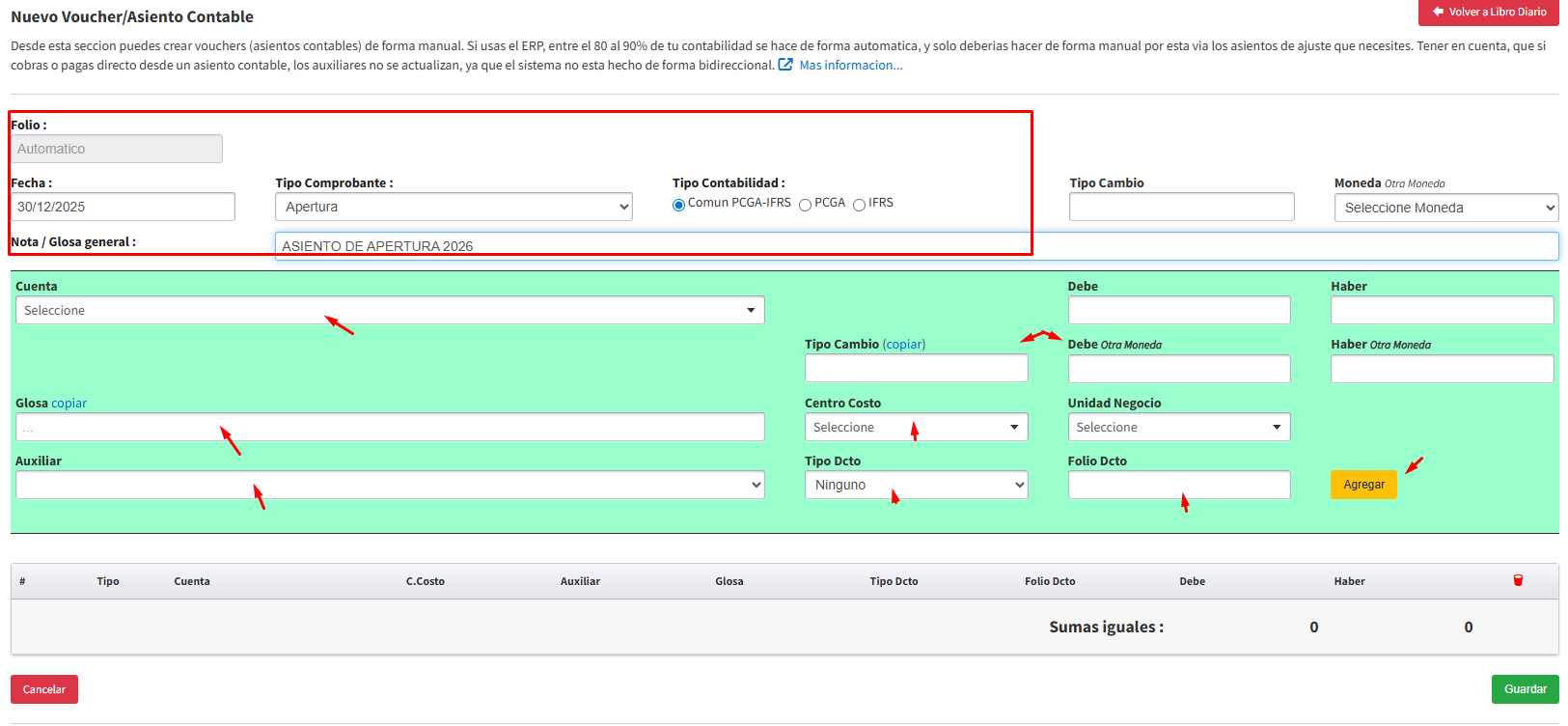The height and width of the screenshot is (726, 1568).
Task: Click the copiar link next to Glosa
Action: pyautogui.click(x=69, y=403)
